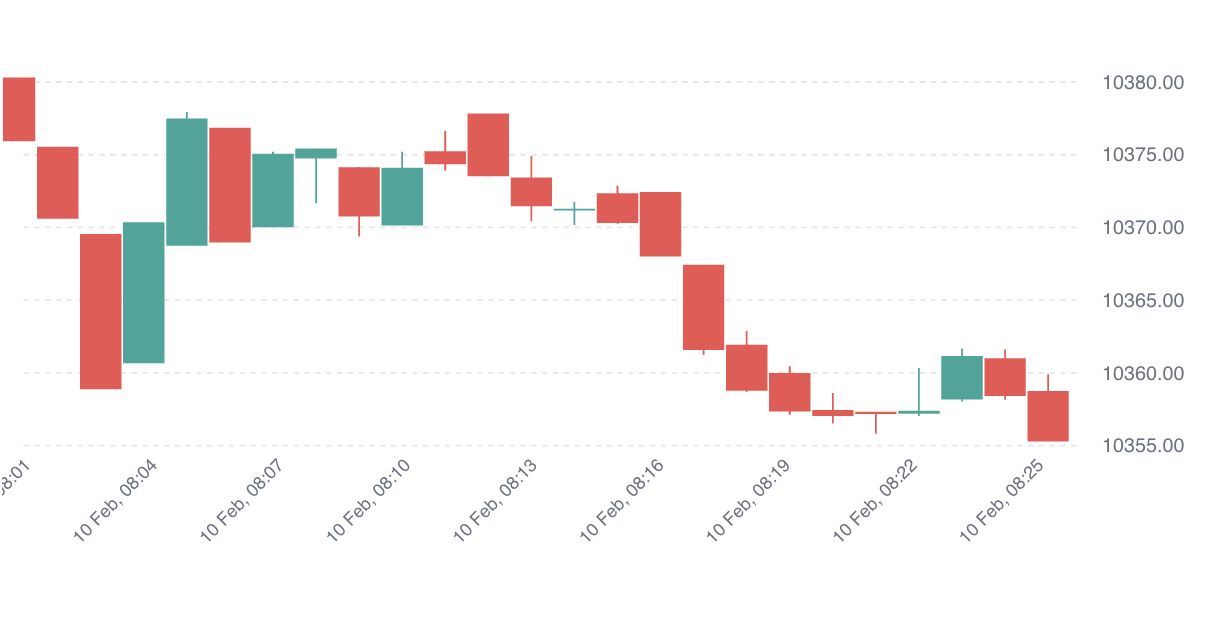
Task: Click the 10360.00 price axis label
Action: [1143, 374]
